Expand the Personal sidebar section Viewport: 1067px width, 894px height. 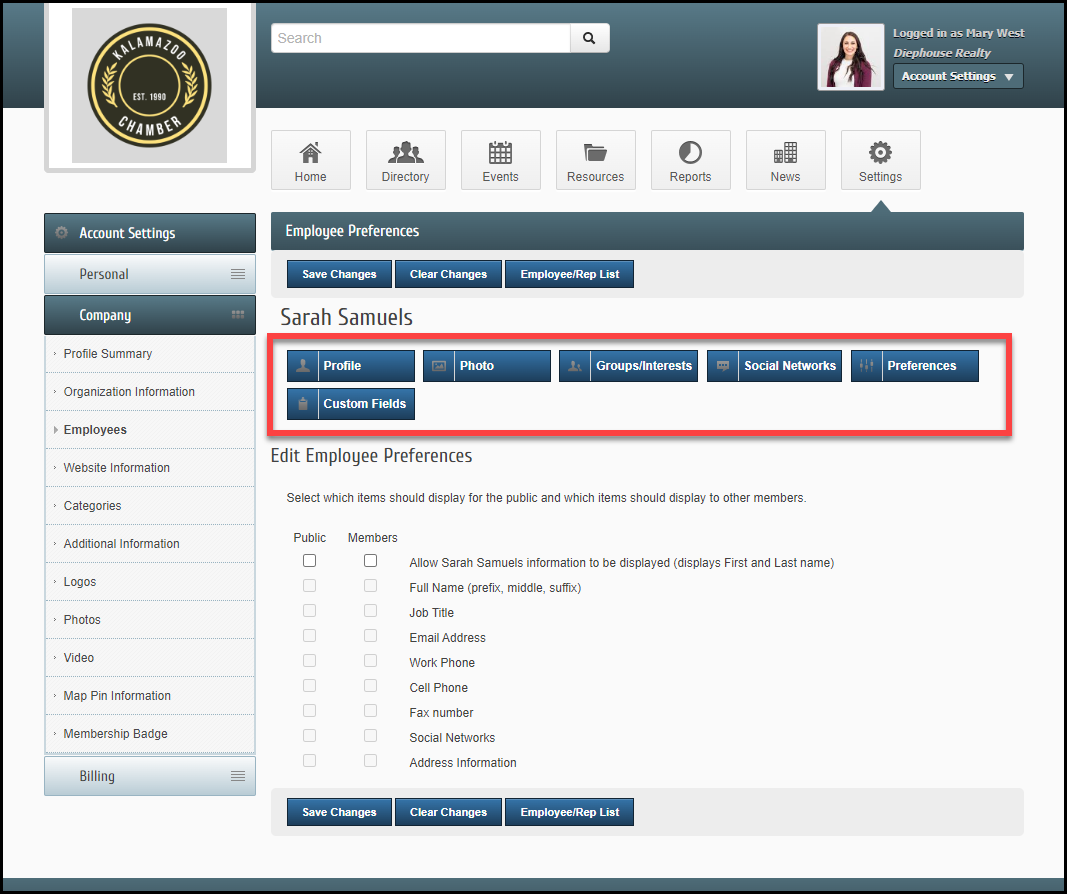point(150,274)
